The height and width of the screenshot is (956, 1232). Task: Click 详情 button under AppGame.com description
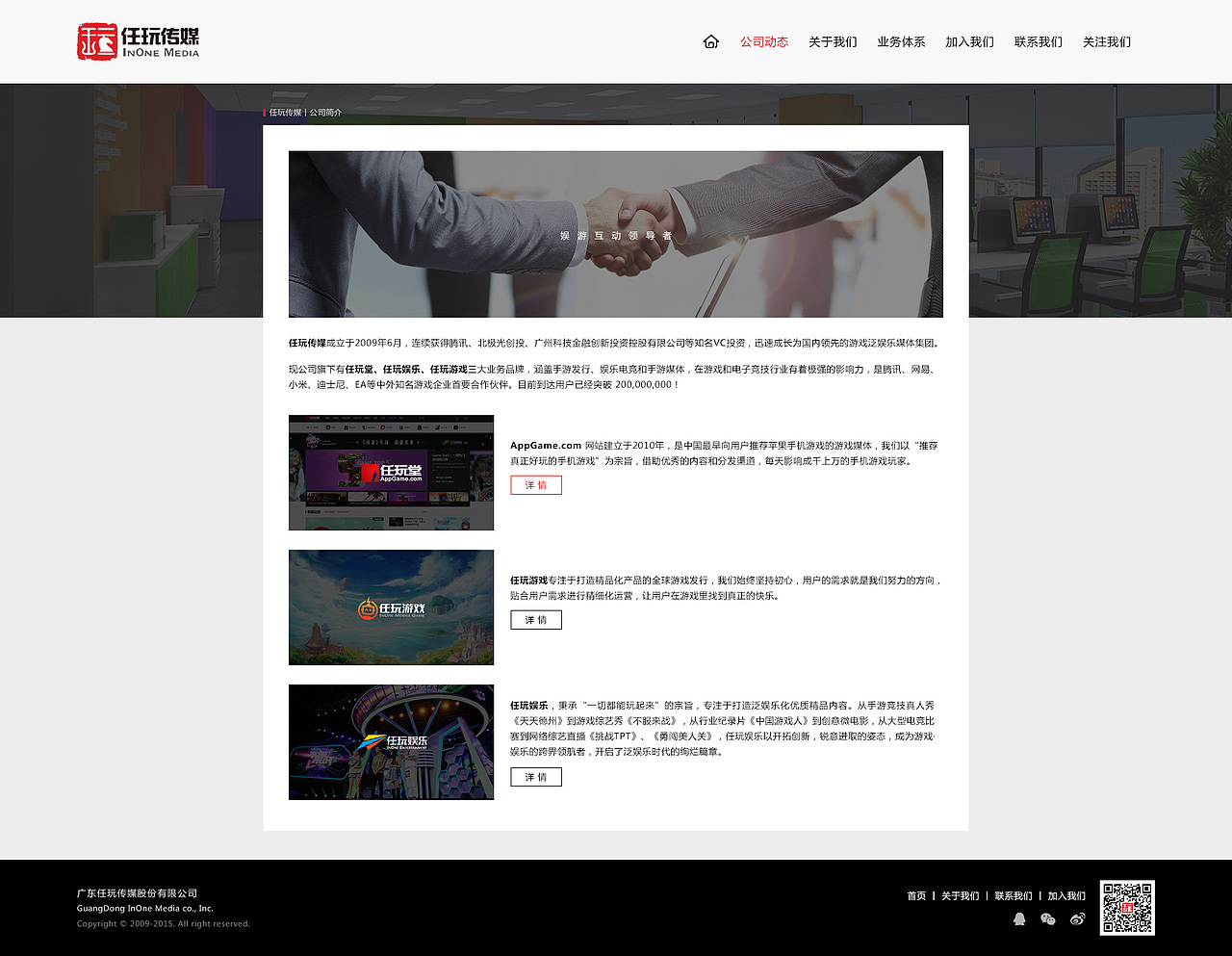(x=536, y=485)
